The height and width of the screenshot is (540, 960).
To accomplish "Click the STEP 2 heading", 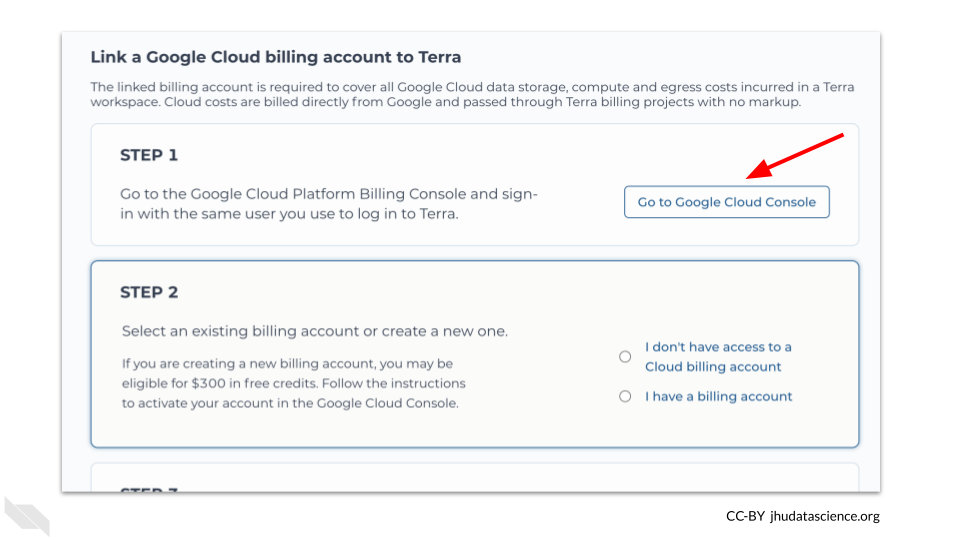I will pos(149,292).
